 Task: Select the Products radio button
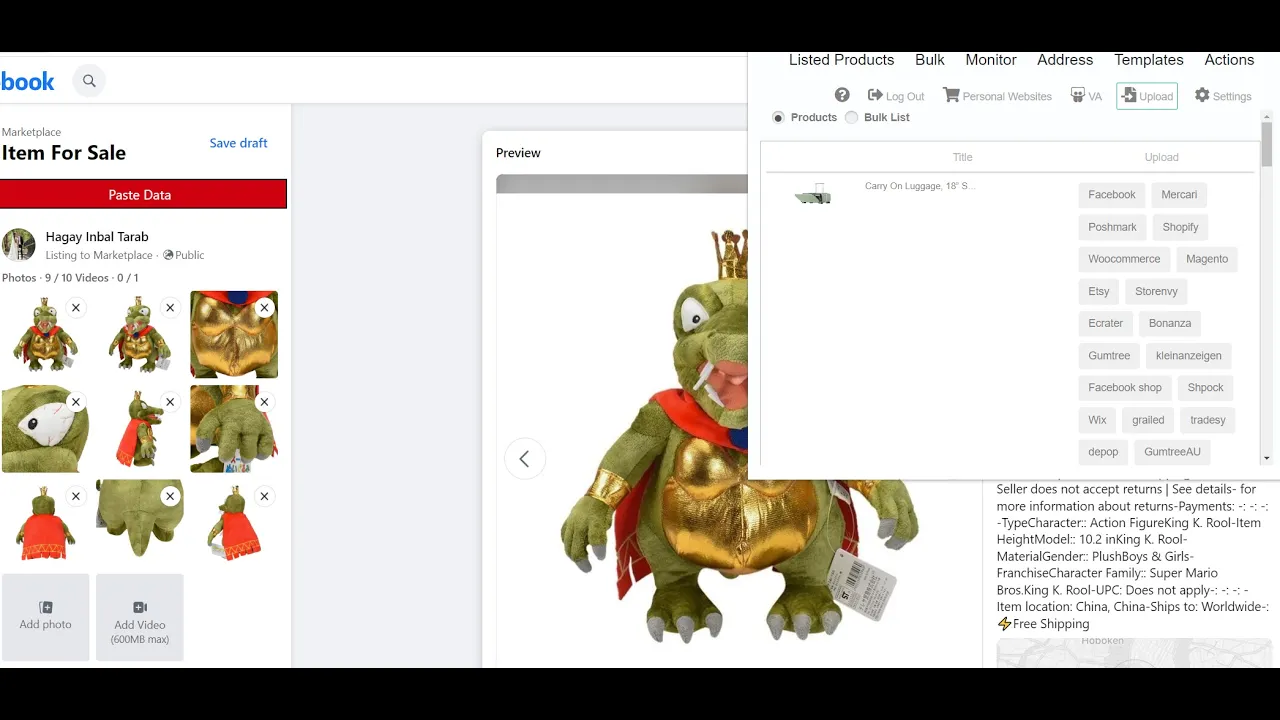(x=778, y=117)
